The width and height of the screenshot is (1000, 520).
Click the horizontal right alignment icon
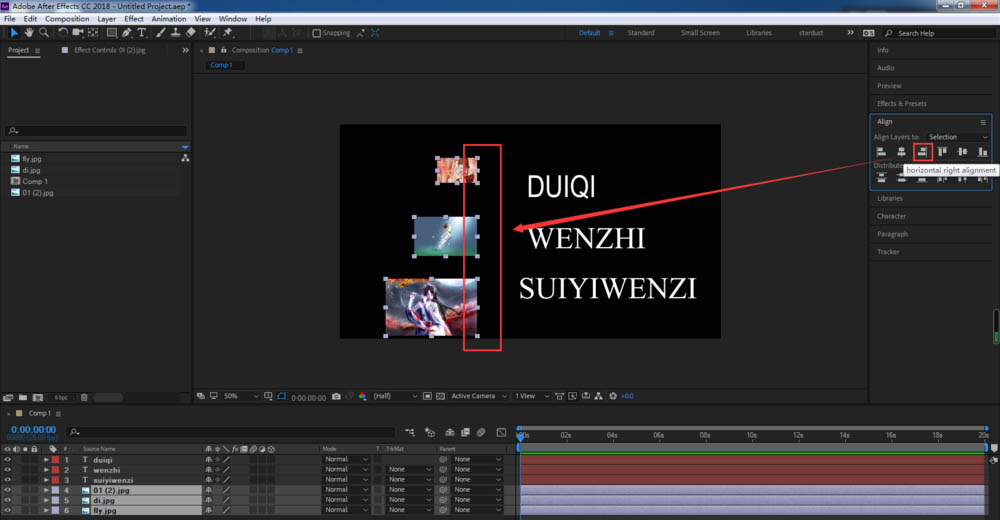pos(922,152)
